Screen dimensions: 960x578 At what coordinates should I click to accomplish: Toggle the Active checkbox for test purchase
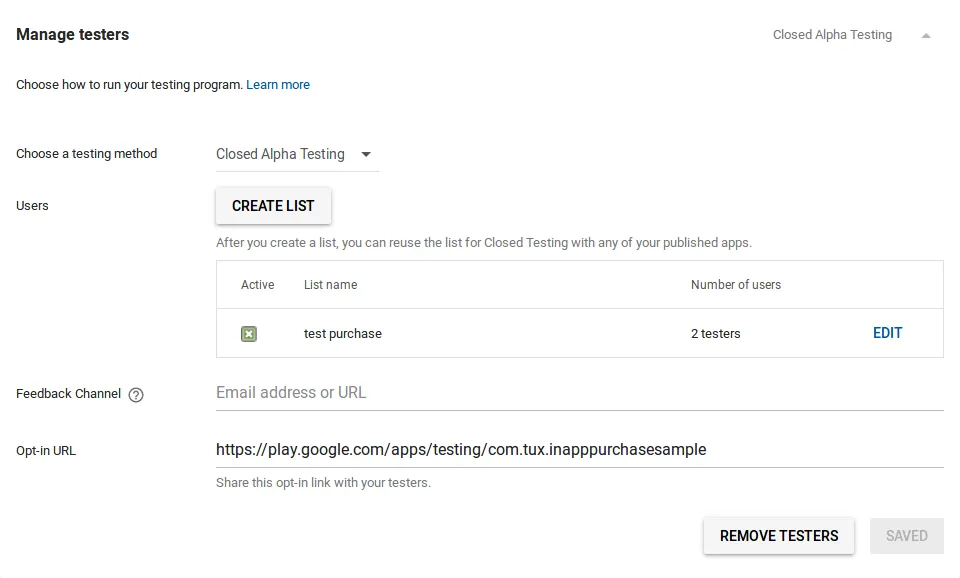coord(249,334)
